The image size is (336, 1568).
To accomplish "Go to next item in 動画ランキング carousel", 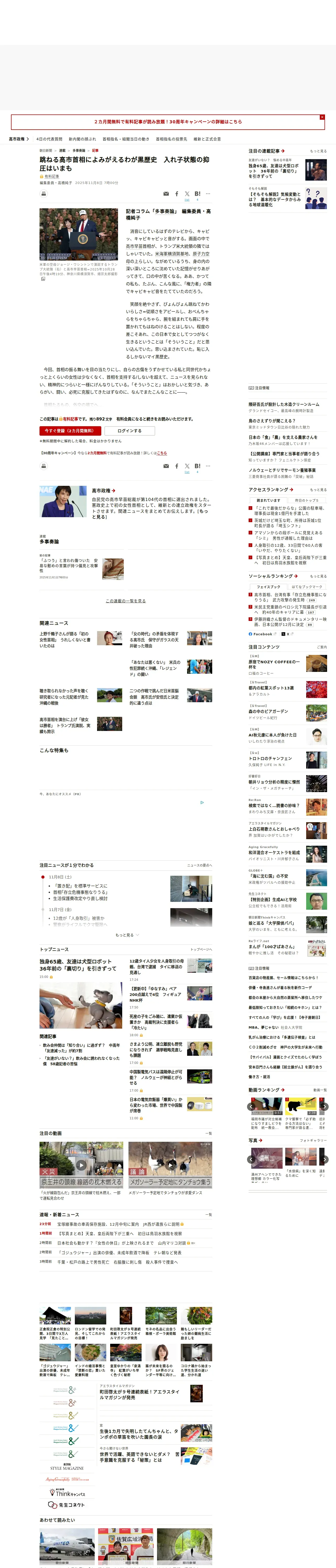I will click(x=324, y=1106).
